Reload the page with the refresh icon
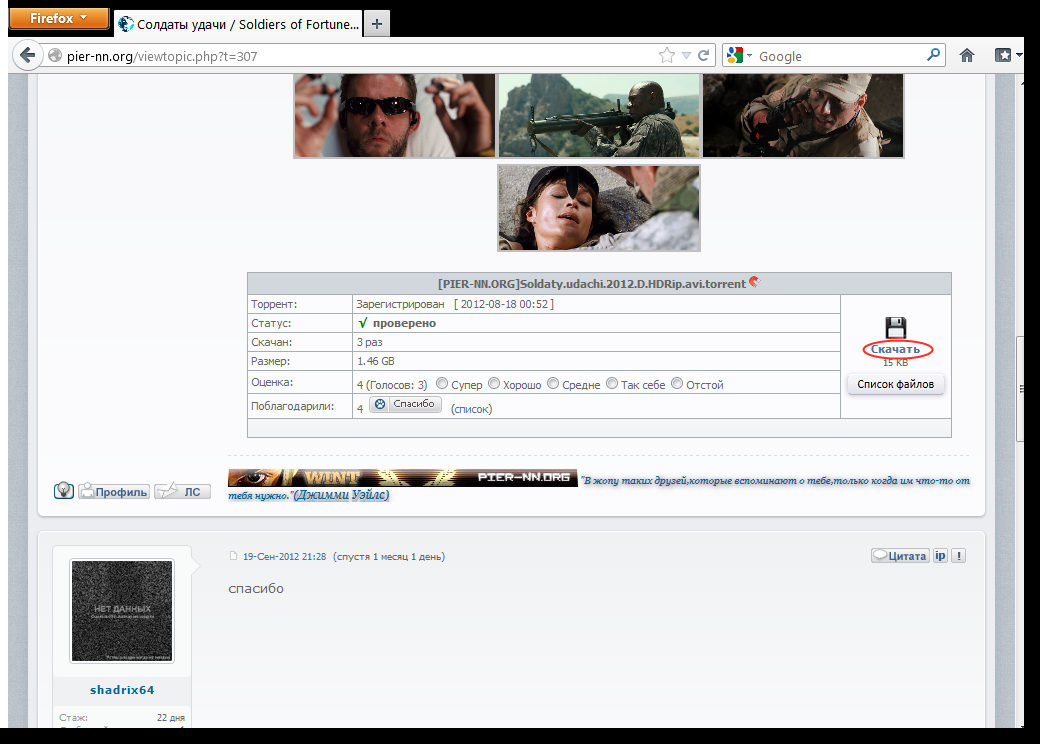The height and width of the screenshot is (744, 1040). (704, 56)
